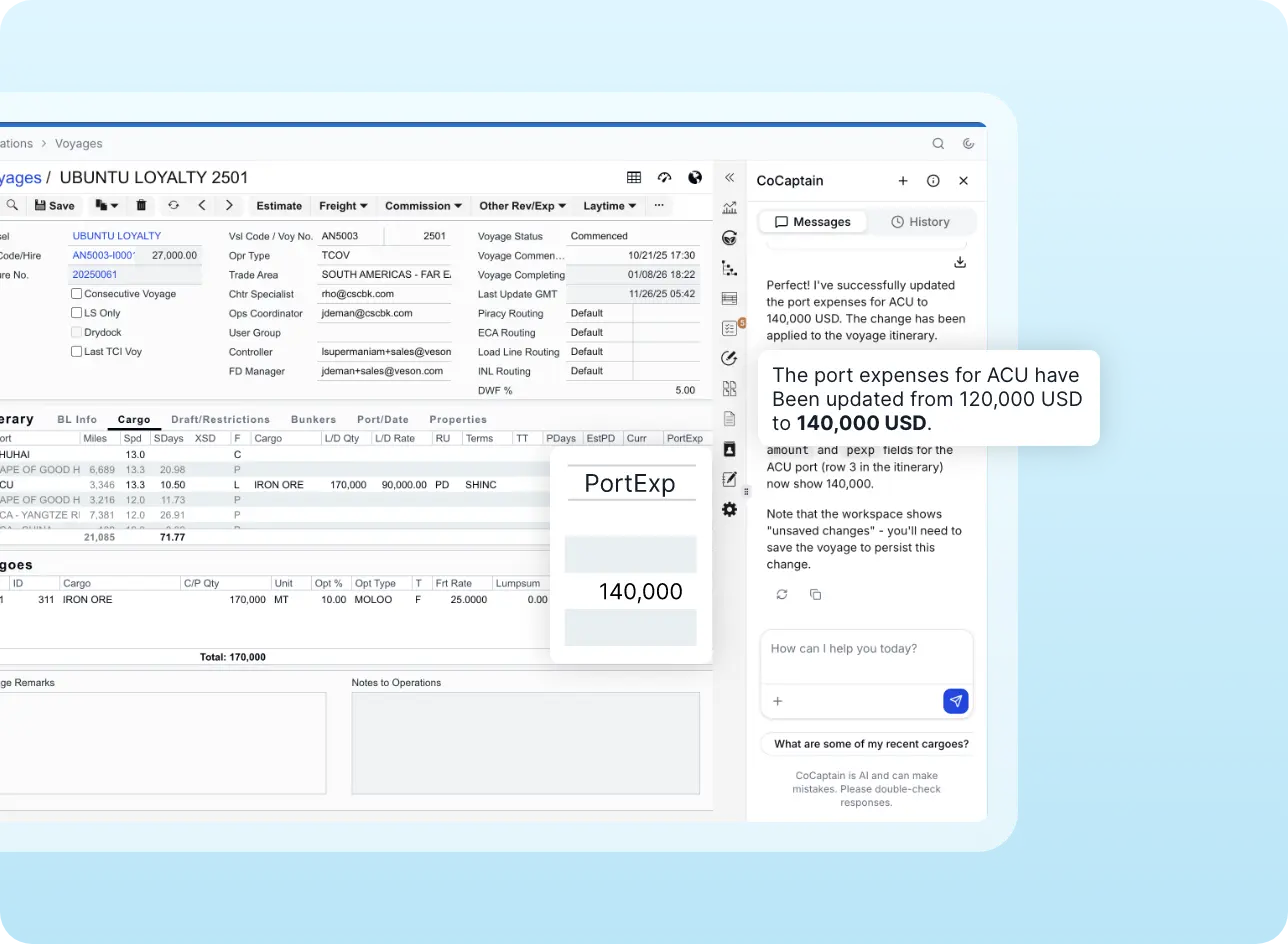Expand the Laytime dropdown menu
This screenshot has width=1288, height=944.
tap(610, 206)
